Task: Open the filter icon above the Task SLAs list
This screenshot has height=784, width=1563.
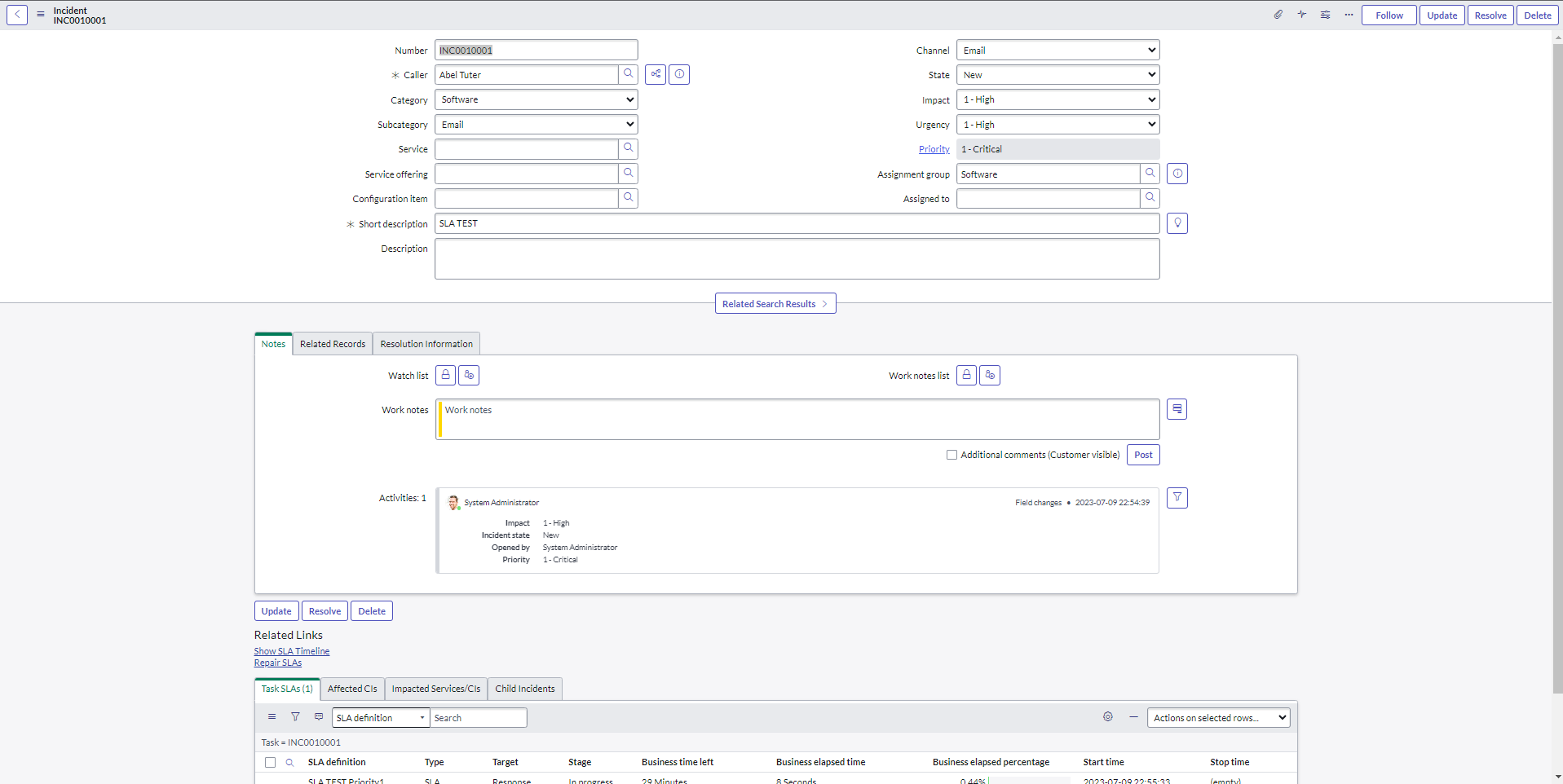Action: [295, 717]
